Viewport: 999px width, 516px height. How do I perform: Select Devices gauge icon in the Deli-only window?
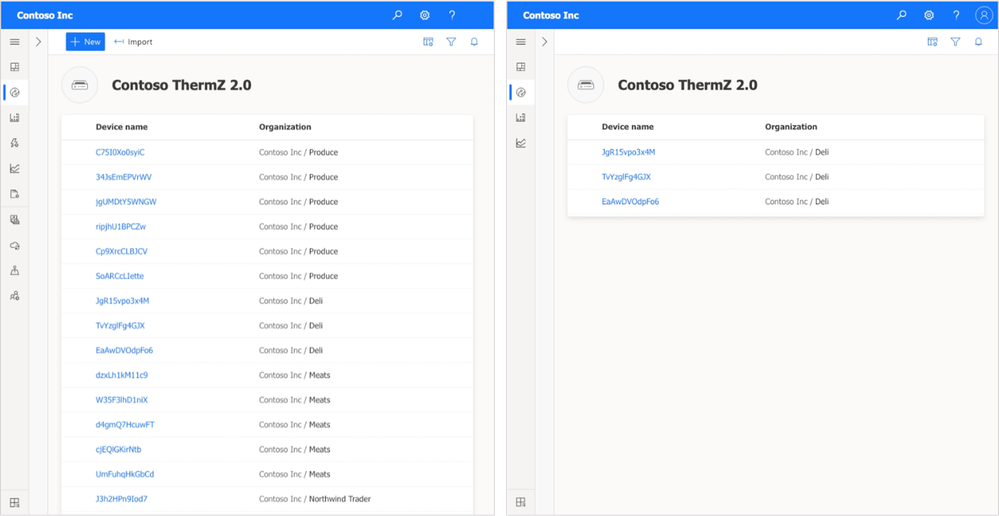(521, 92)
